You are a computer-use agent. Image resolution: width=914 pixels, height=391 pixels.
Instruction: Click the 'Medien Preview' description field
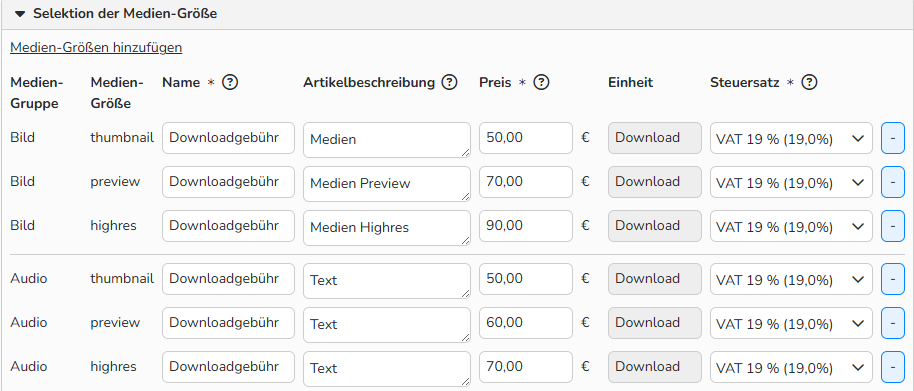[387, 184]
